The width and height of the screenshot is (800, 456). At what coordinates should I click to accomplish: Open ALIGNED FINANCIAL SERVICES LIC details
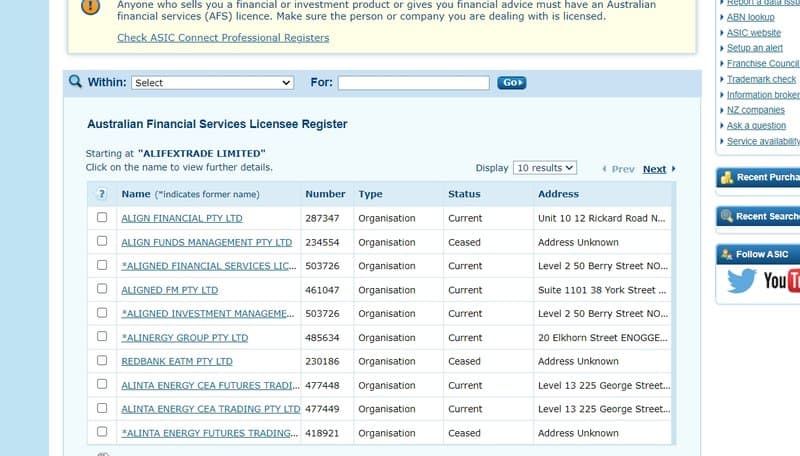pyautogui.click(x=209, y=266)
